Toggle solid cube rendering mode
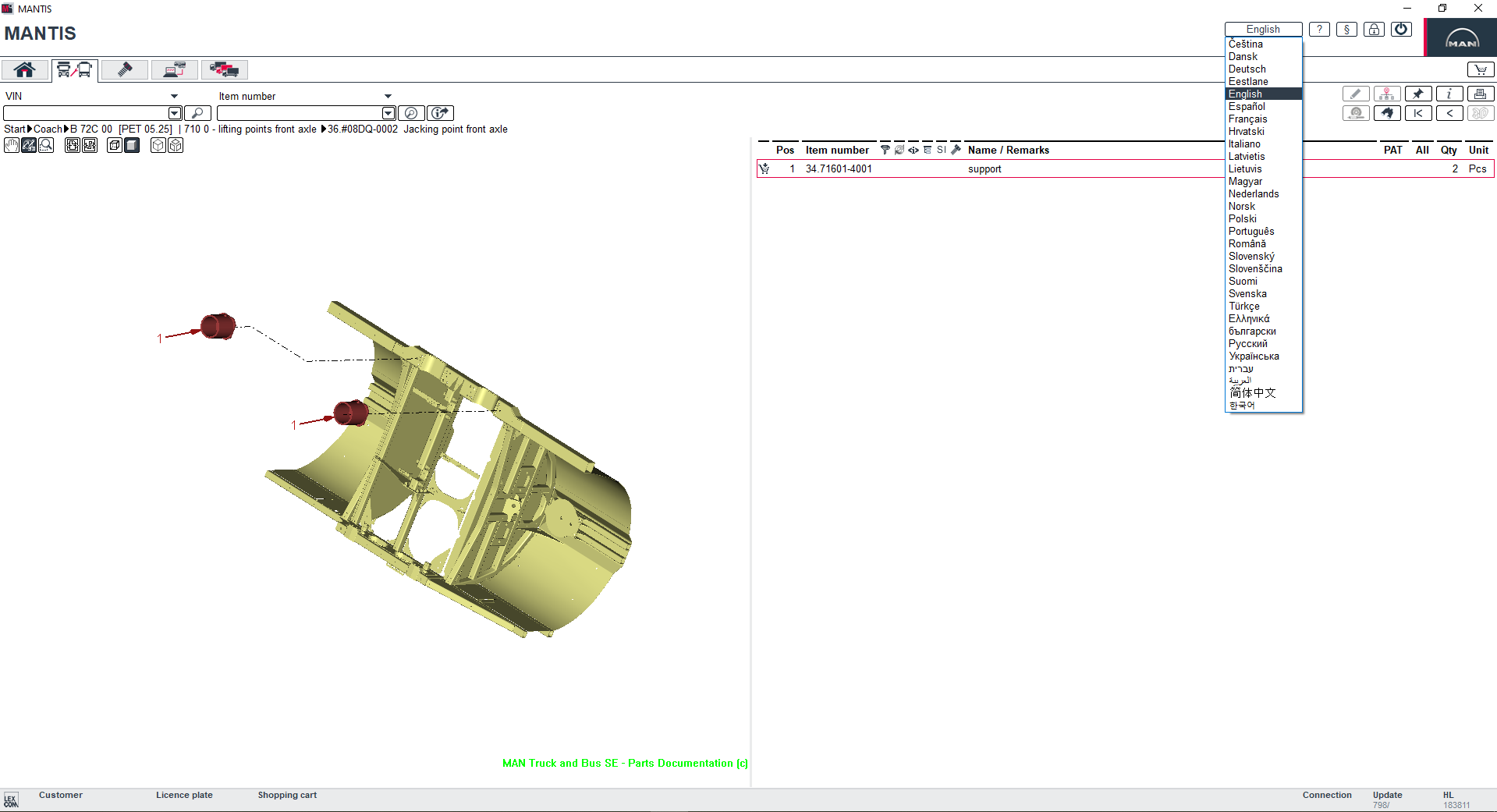1497x812 pixels. point(132,145)
